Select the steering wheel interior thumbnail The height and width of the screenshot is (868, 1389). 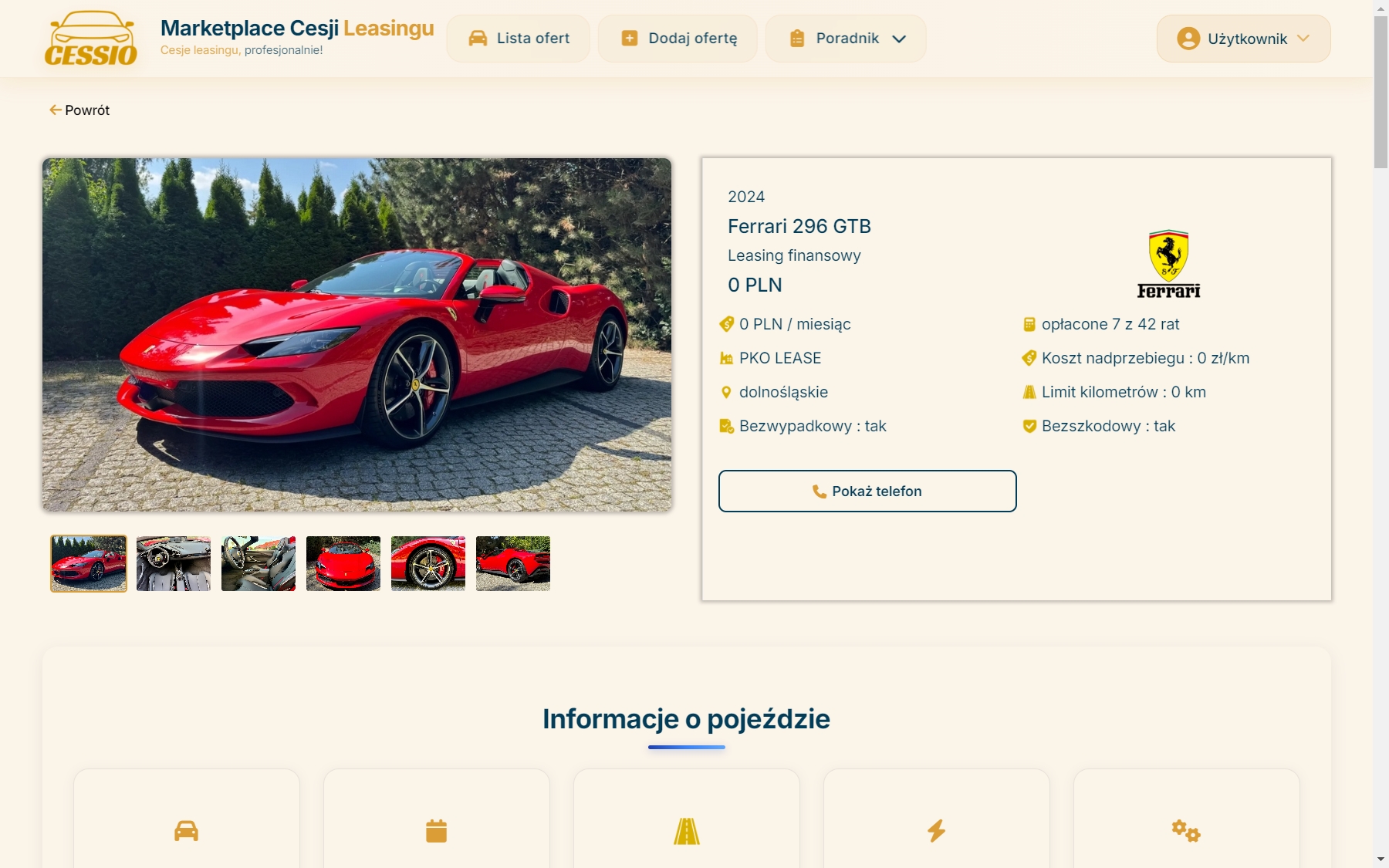(174, 563)
